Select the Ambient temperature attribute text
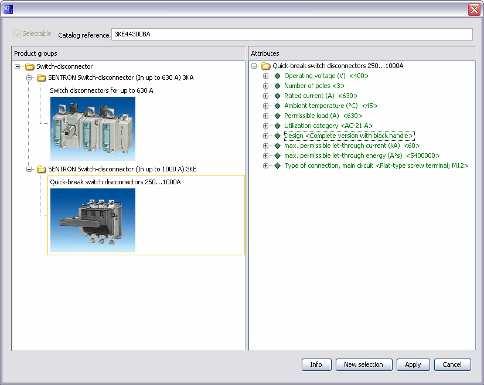Image resolution: width=484 pixels, height=385 pixels. pos(331,106)
